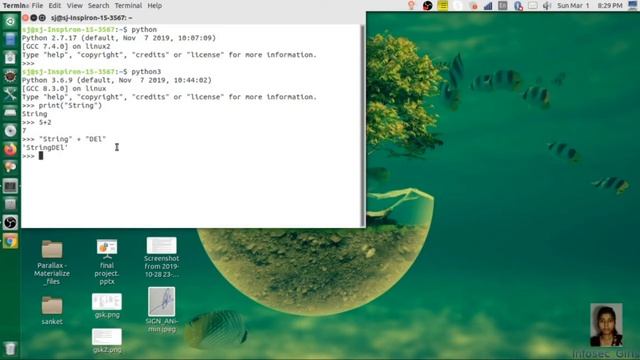Click the OBS Studio tray indicator
This screenshot has height=360, width=640.
[427, 5]
